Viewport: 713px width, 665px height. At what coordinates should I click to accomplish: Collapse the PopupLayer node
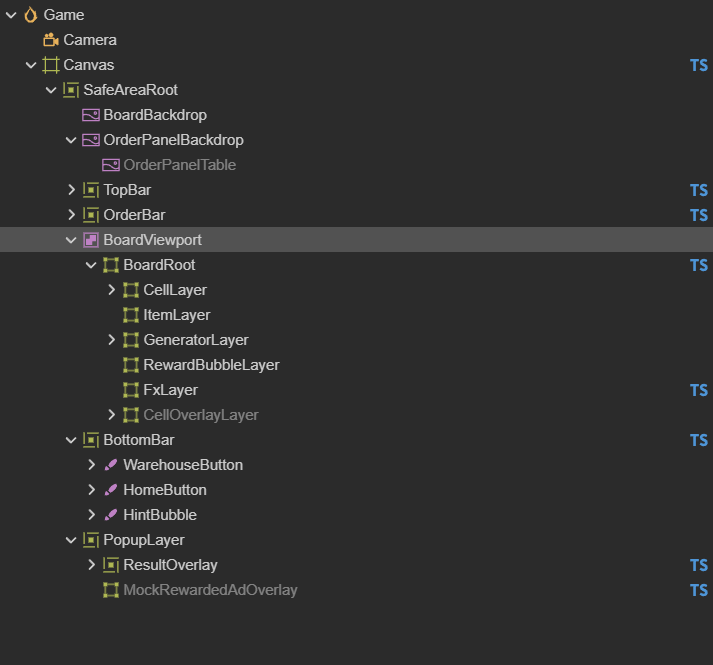pos(71,540)
